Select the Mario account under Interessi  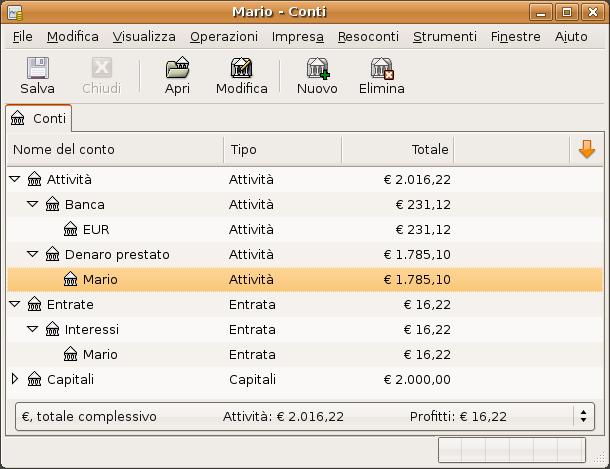pyautogui.click(x=100, y=354)
